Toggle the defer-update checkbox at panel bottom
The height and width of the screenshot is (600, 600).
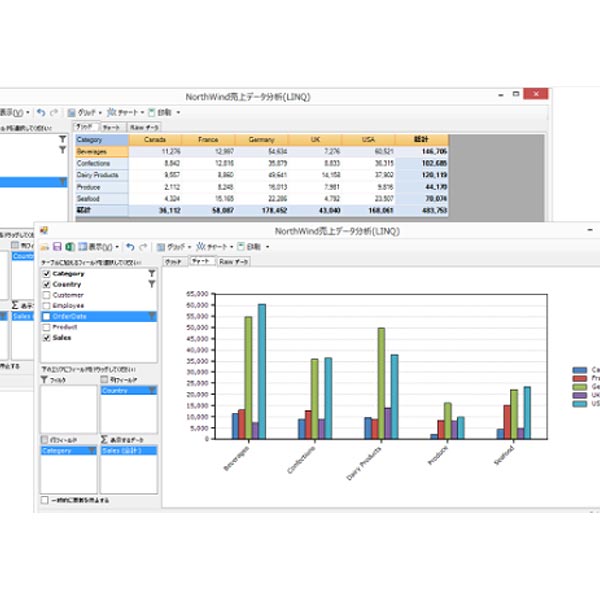click(45, 500)
